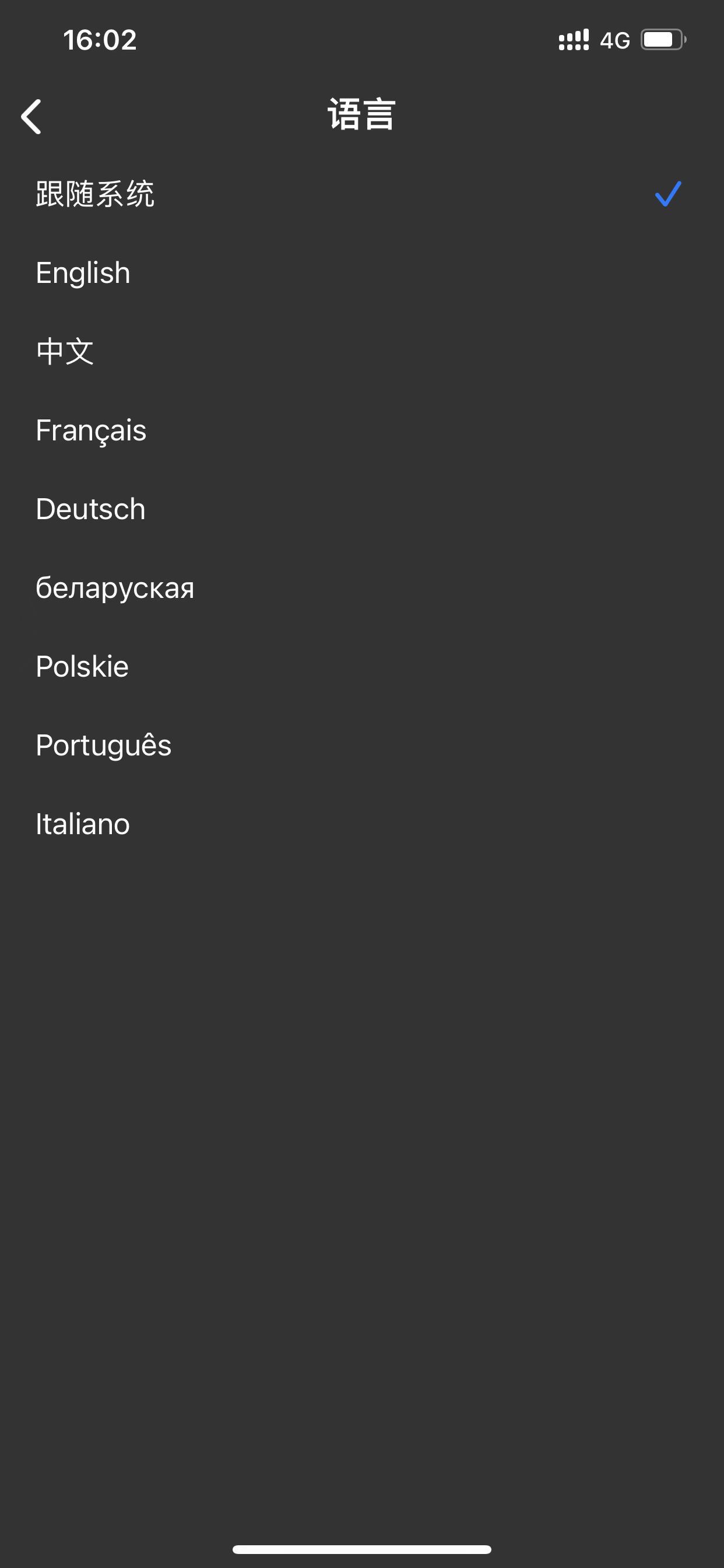
Task: Tap the blue checkmark next to 跟随系统
Action: (x=667, y=194)
